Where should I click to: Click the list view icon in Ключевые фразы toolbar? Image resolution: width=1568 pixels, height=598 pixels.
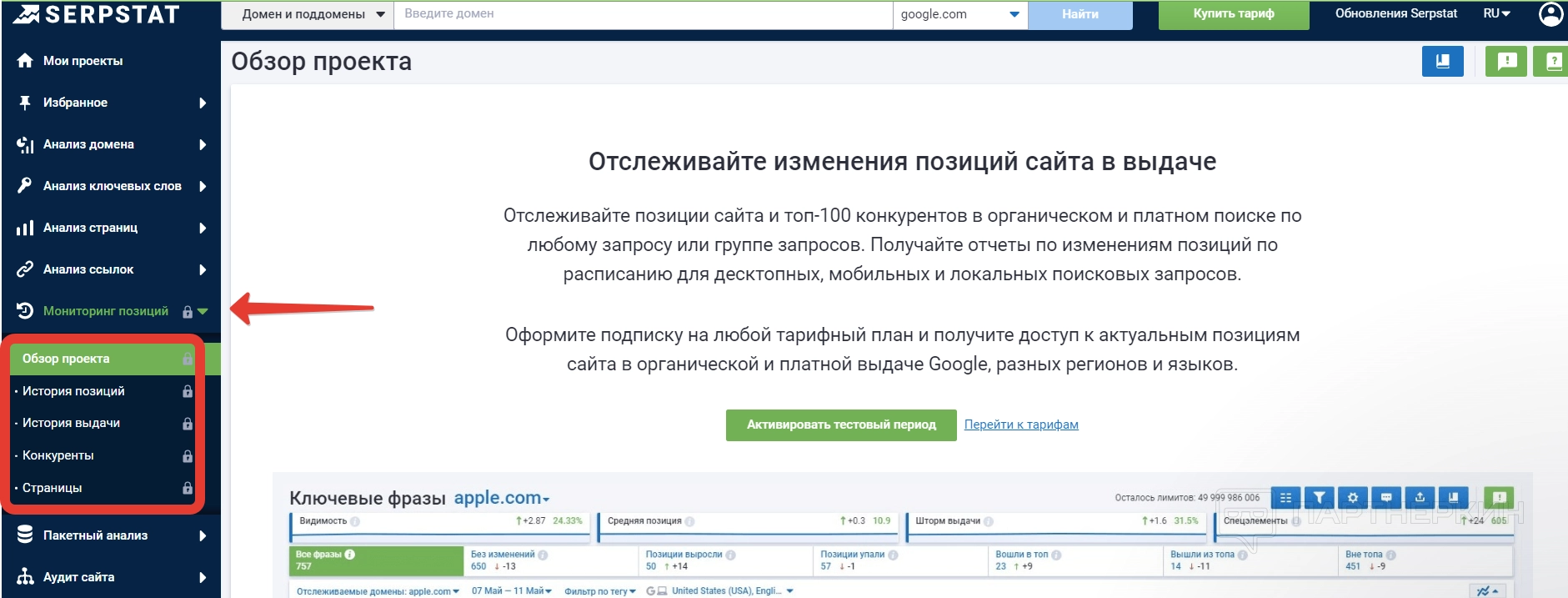[1285, 498]
